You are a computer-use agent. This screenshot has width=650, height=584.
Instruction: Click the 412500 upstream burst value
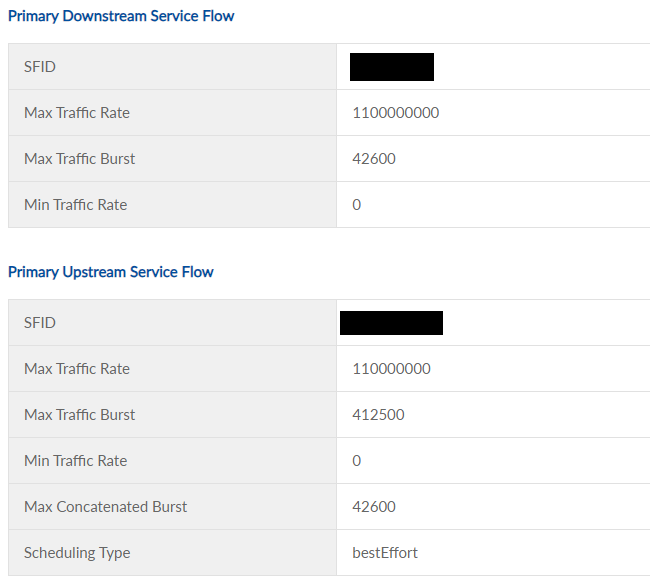point(379,415)
